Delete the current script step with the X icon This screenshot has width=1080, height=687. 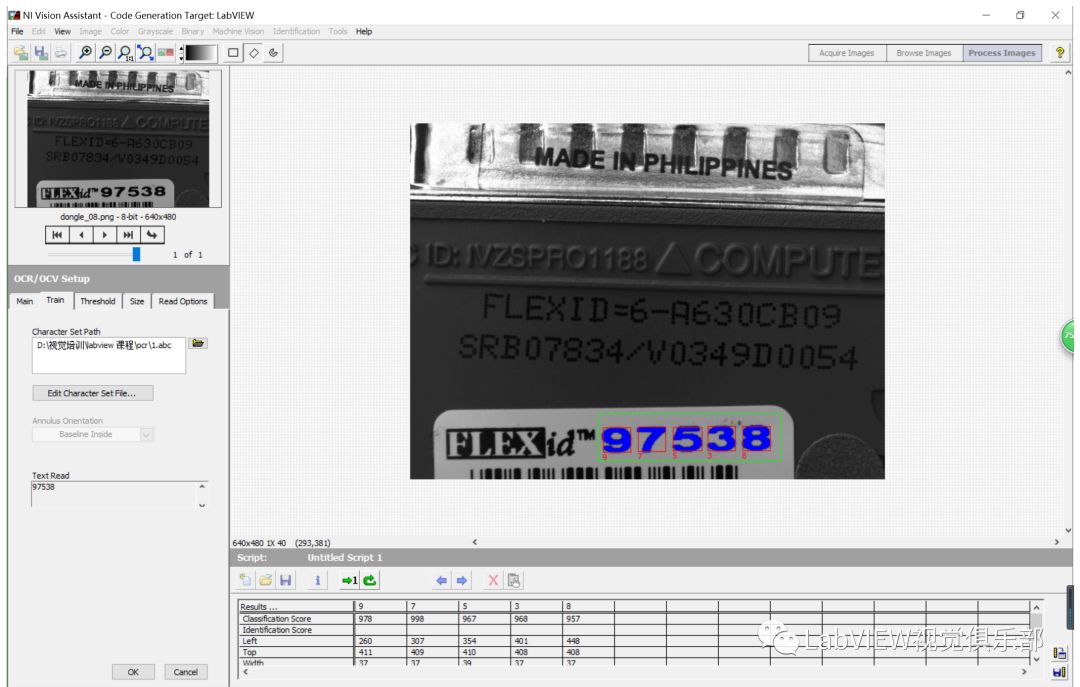pyautogui.click(x=492, y=580)
